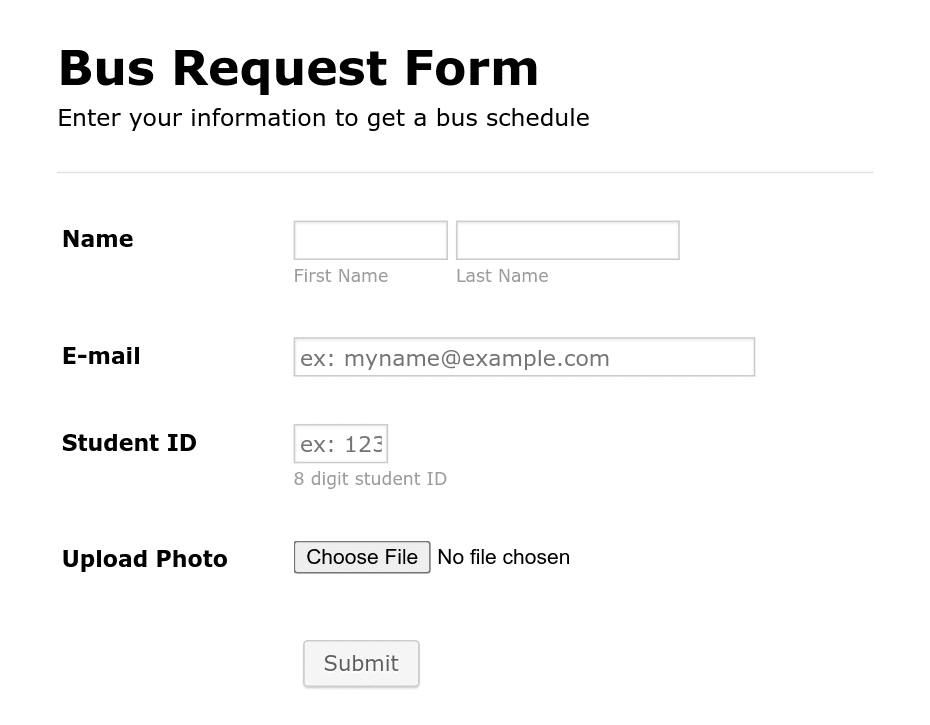Click the form subtitle text
The image size is (930, 725).
pos(324,118)
